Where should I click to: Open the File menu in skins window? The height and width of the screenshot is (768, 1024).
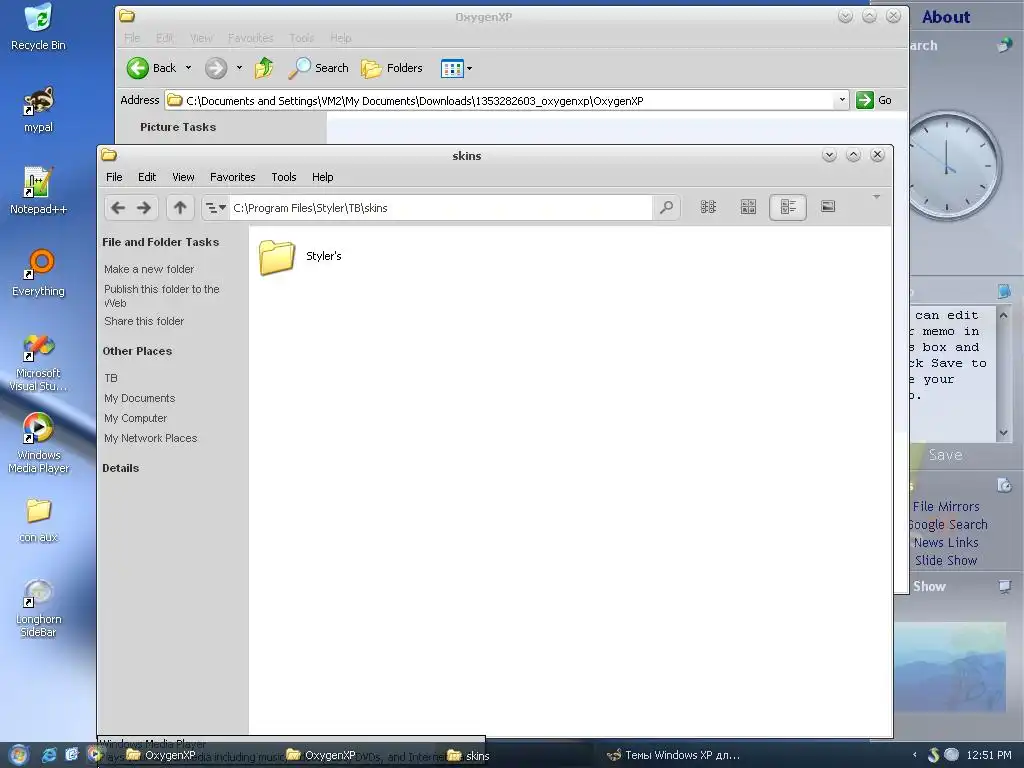[x=114, y=177]
